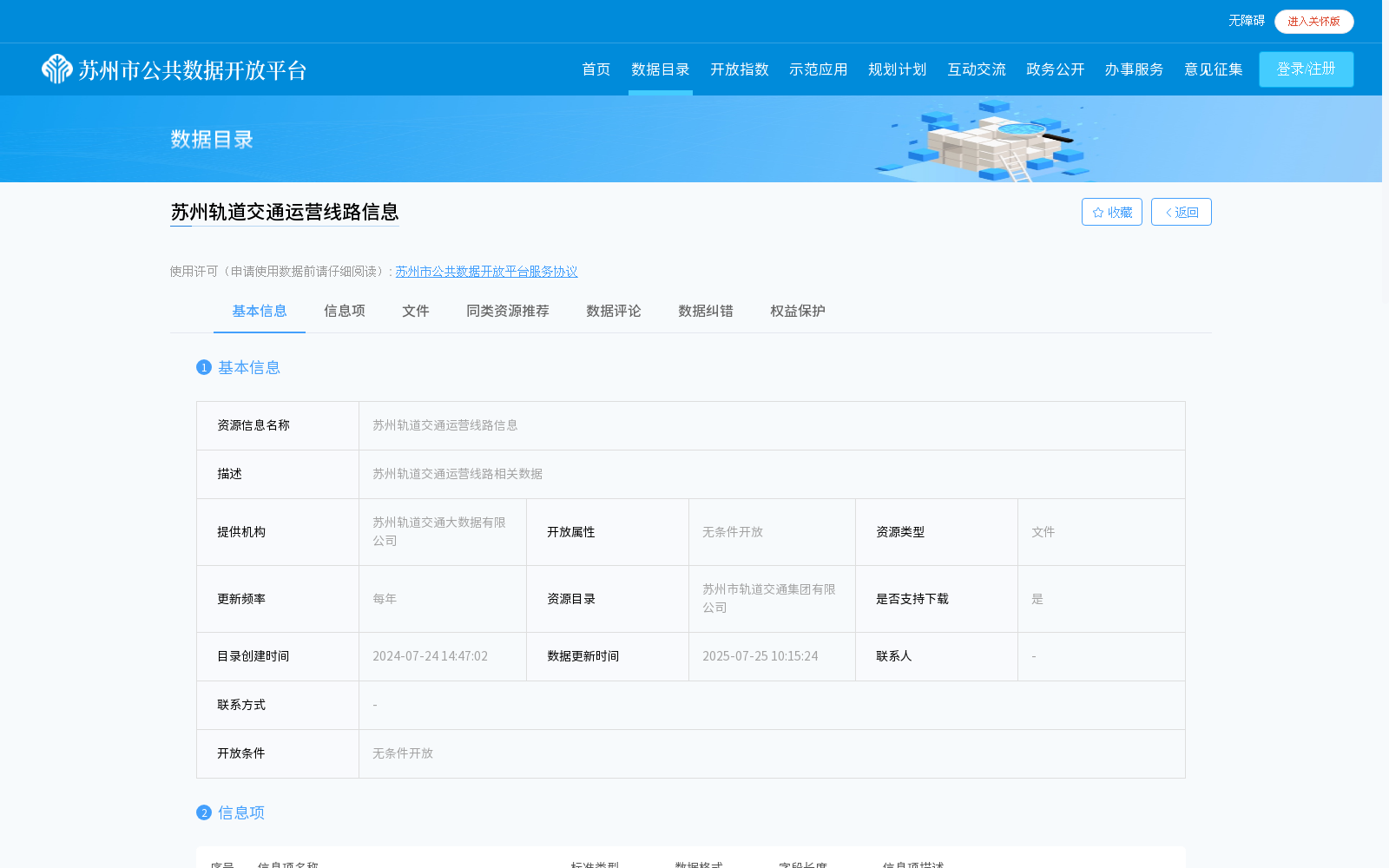The height and width of the screenshot is (868, 1389).
Task: Click the ① circle icon beside 基本信息 section
Action: pyautogui.click(x=203, y=367)
